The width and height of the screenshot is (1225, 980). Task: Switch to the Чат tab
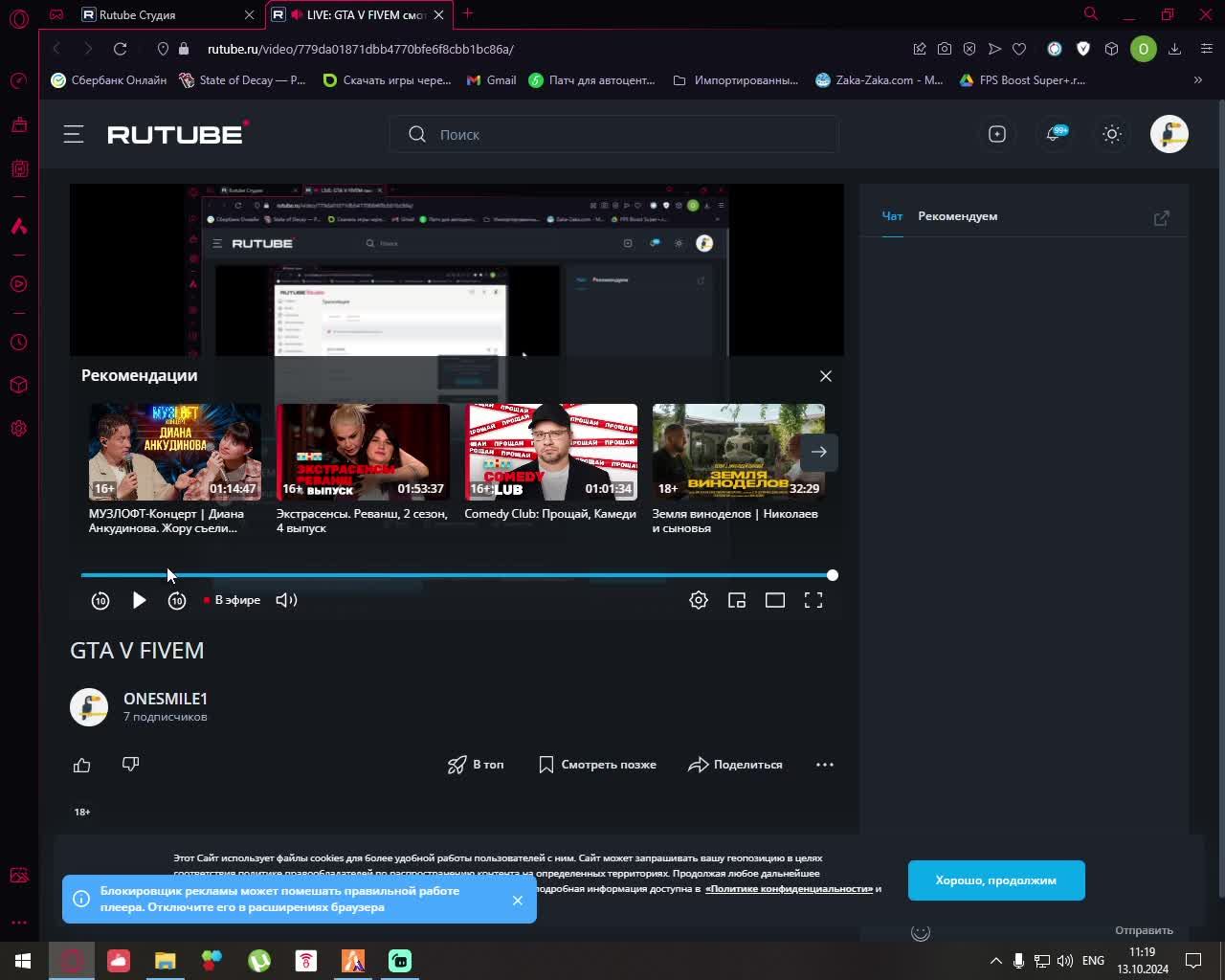pos(892,216)
